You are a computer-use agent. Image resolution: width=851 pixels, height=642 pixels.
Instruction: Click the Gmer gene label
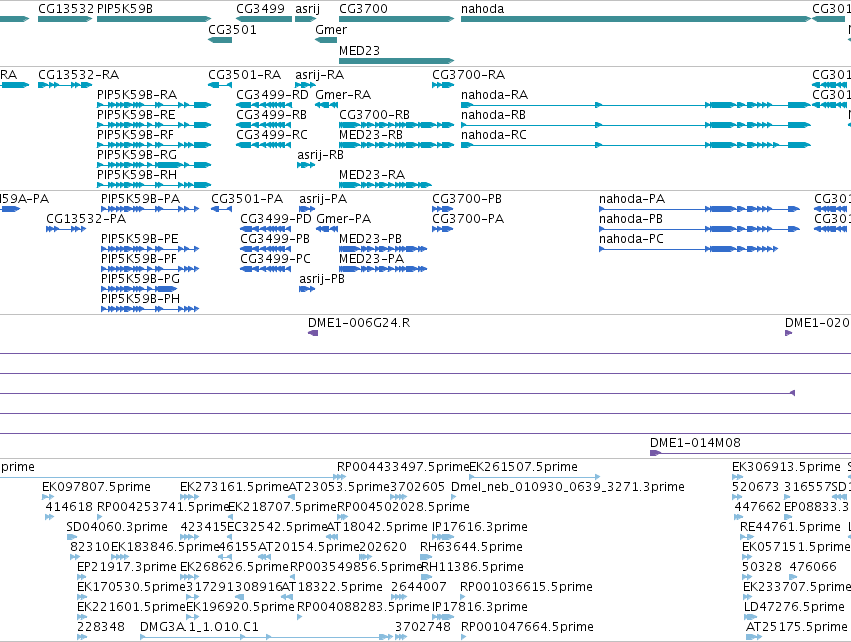(x=331, y=30)
